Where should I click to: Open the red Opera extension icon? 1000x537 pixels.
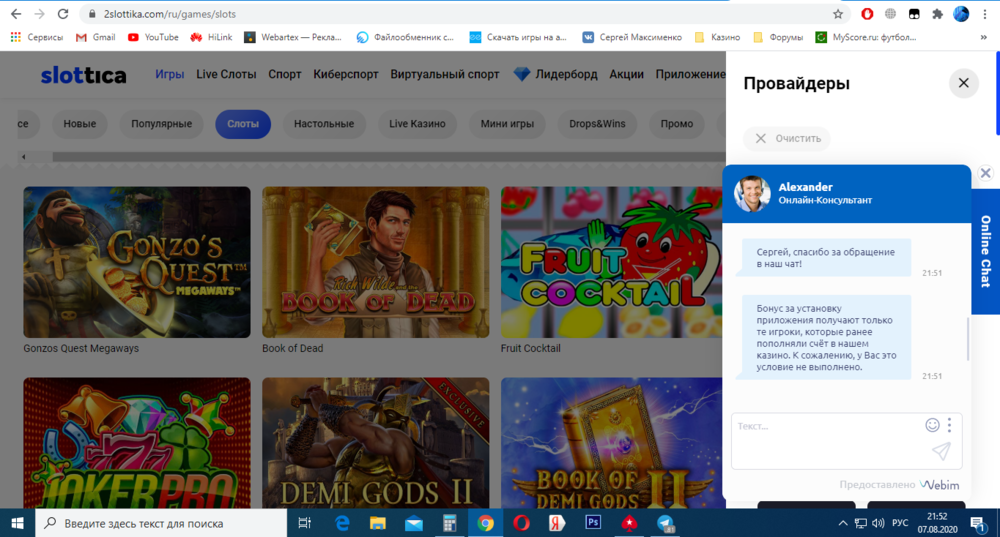pyautogui.click(x=867, y=14)
